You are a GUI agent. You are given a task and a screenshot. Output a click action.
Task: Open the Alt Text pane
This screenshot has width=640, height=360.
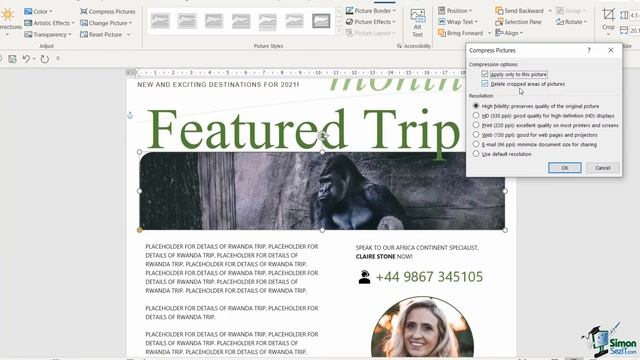coord(417,23)
